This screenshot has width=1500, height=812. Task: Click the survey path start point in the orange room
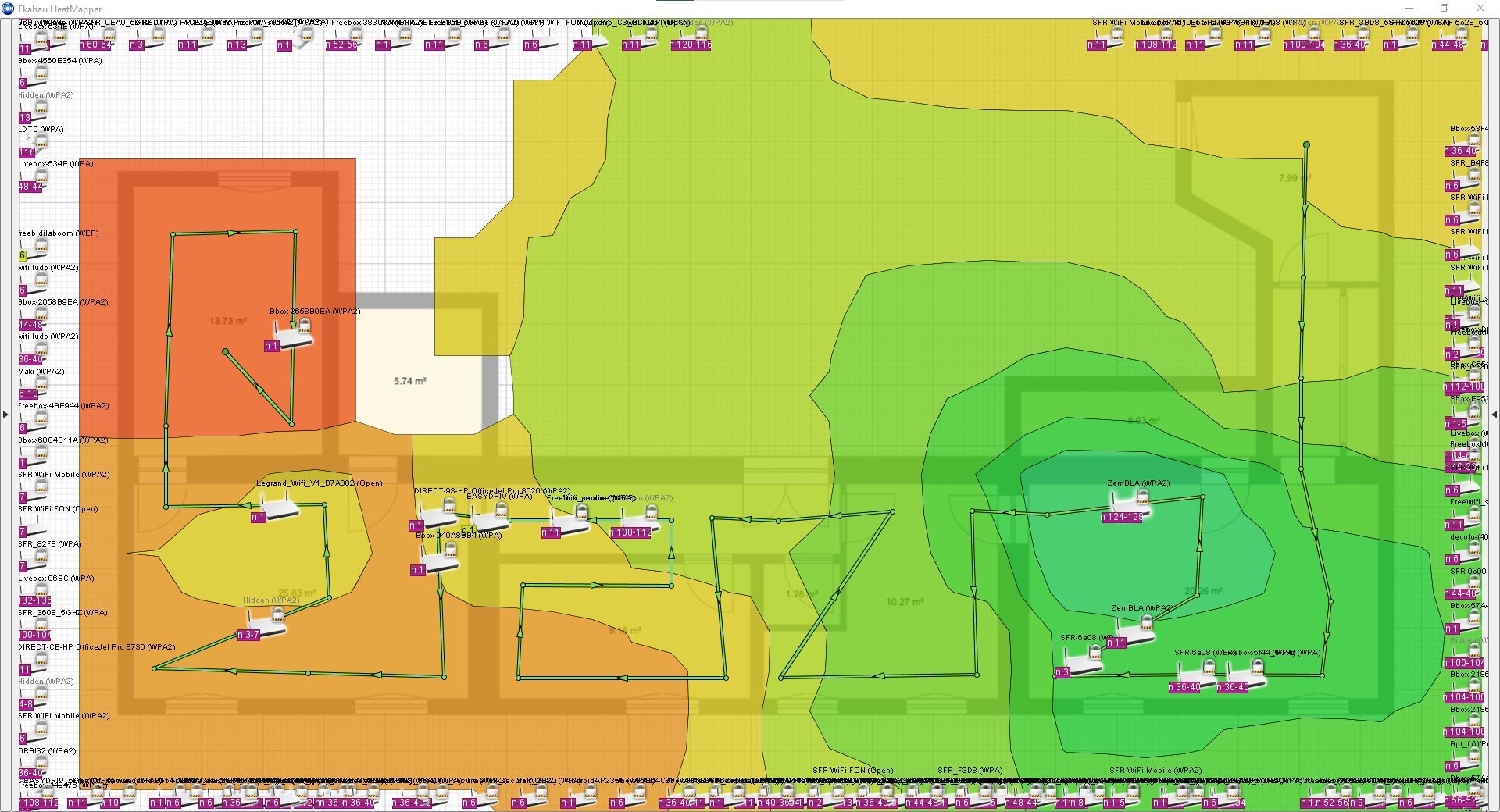pyautogui.click(x=226, y=352)
